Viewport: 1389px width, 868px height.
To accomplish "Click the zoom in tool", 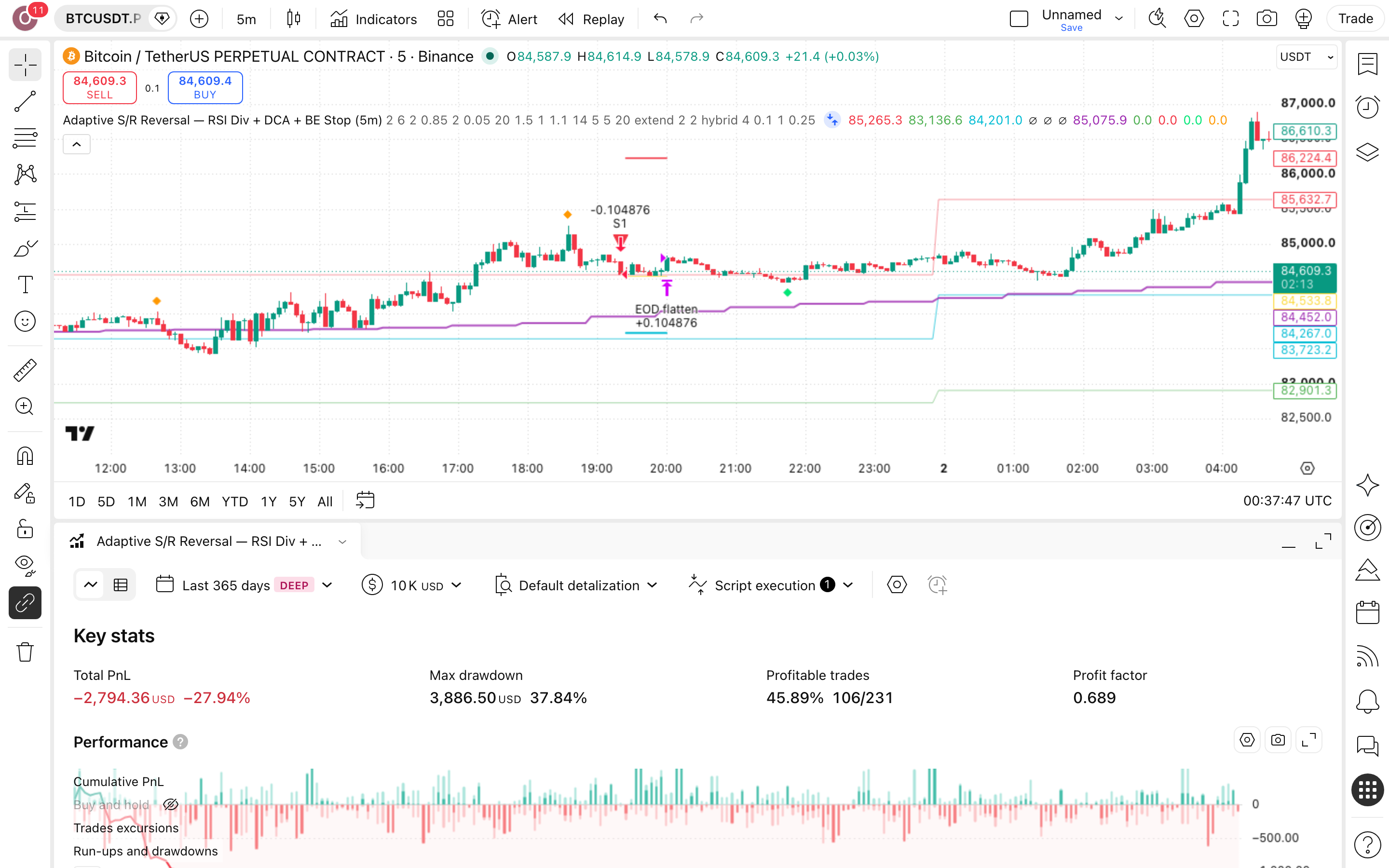I will click(x=25, y=407).
